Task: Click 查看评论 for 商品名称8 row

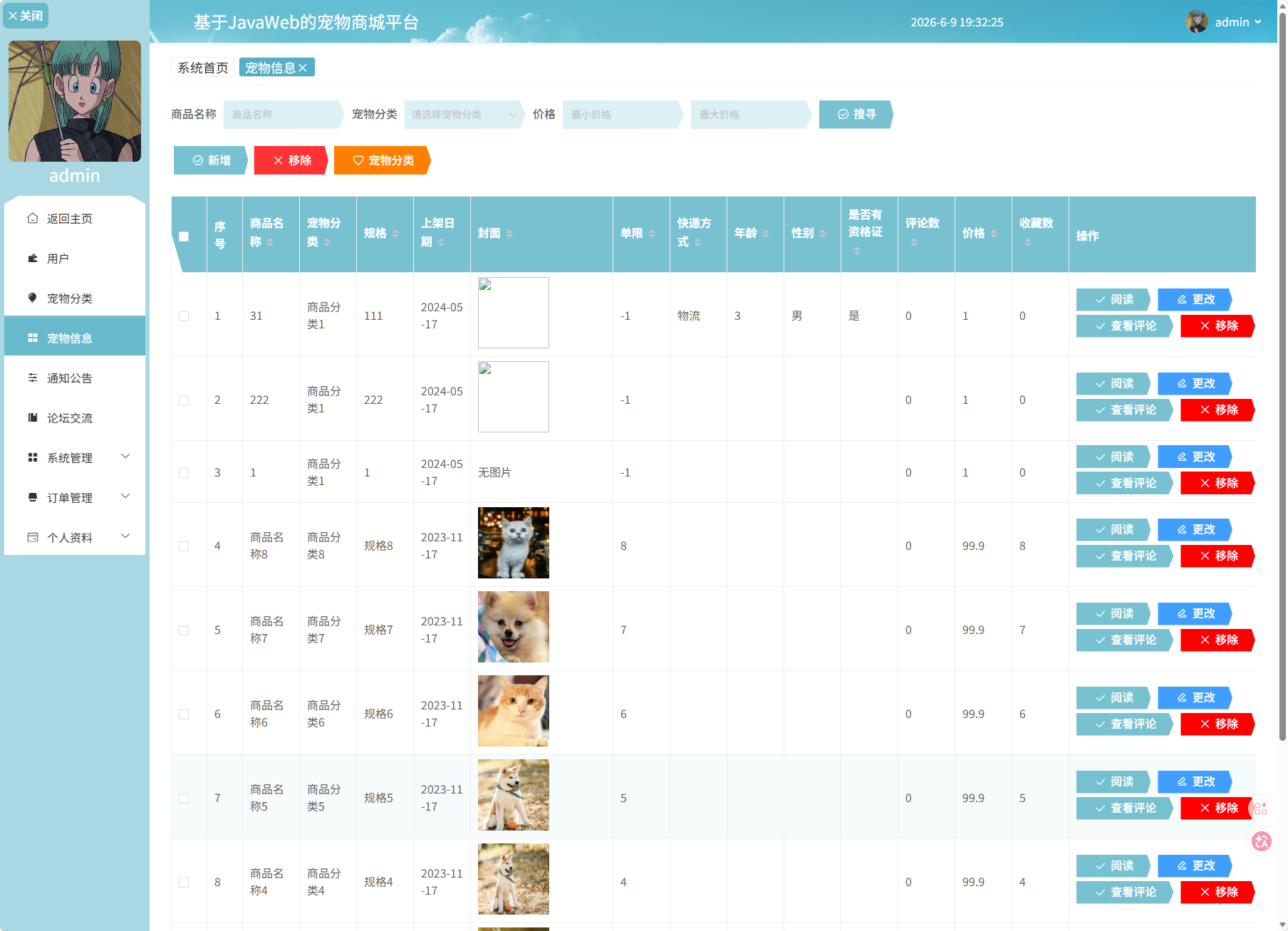Action: point(1125,556)
